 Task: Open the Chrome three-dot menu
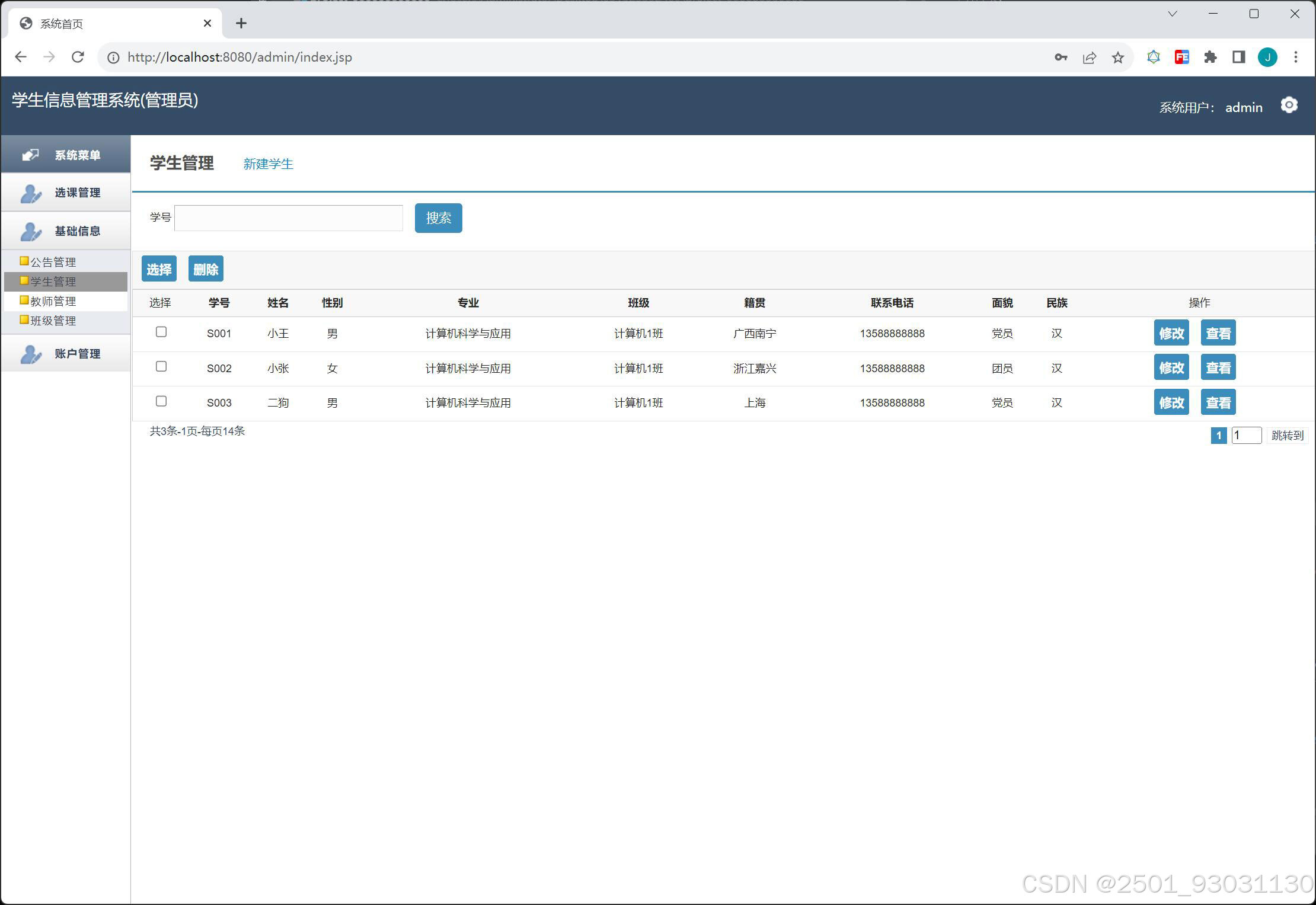1296,57
